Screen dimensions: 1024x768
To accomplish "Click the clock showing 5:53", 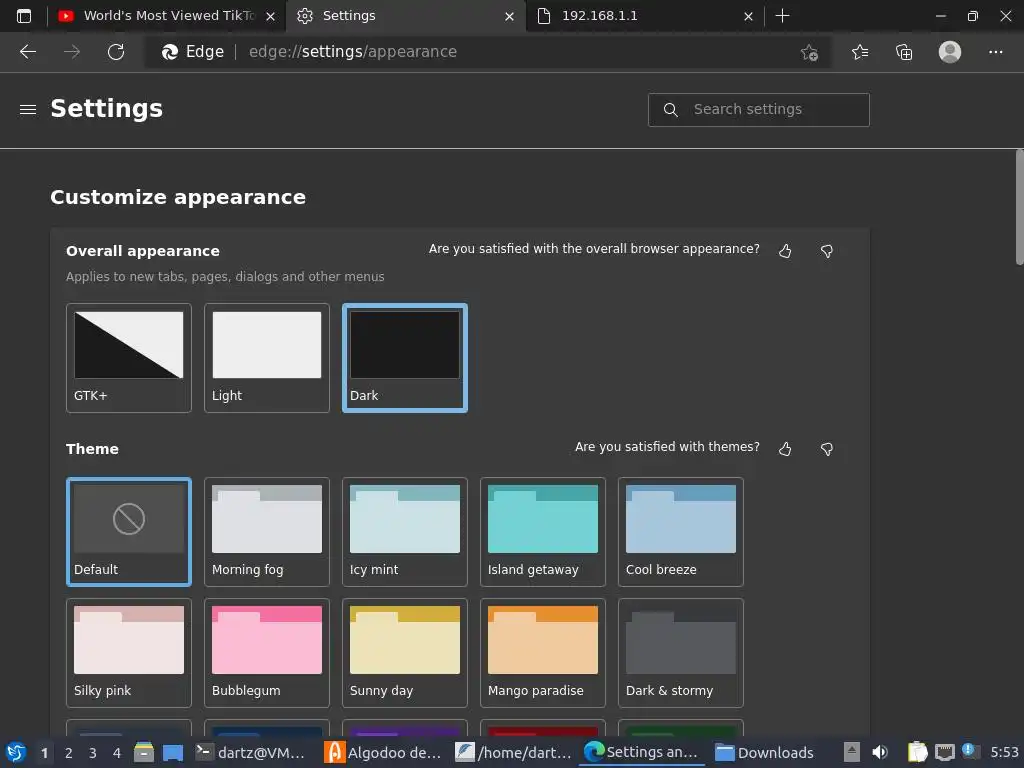I will [x=1004, y=752].
